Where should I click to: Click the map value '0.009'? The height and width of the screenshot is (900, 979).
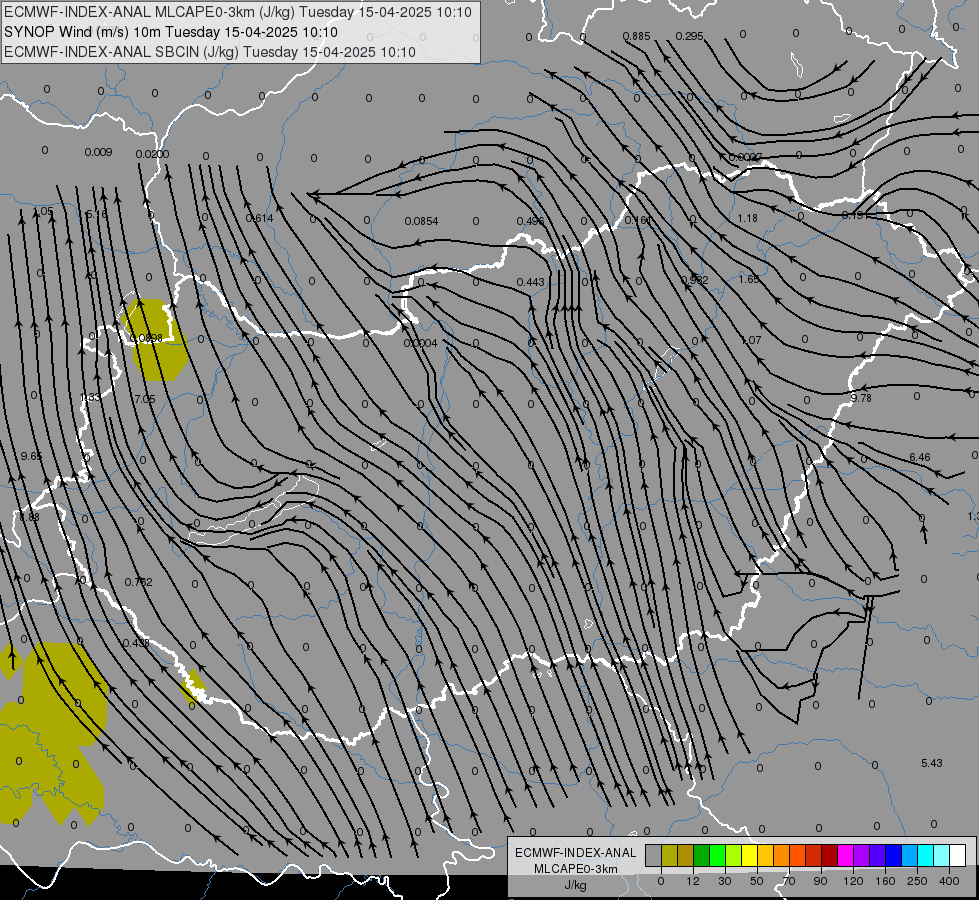click(x=98, y=152)
